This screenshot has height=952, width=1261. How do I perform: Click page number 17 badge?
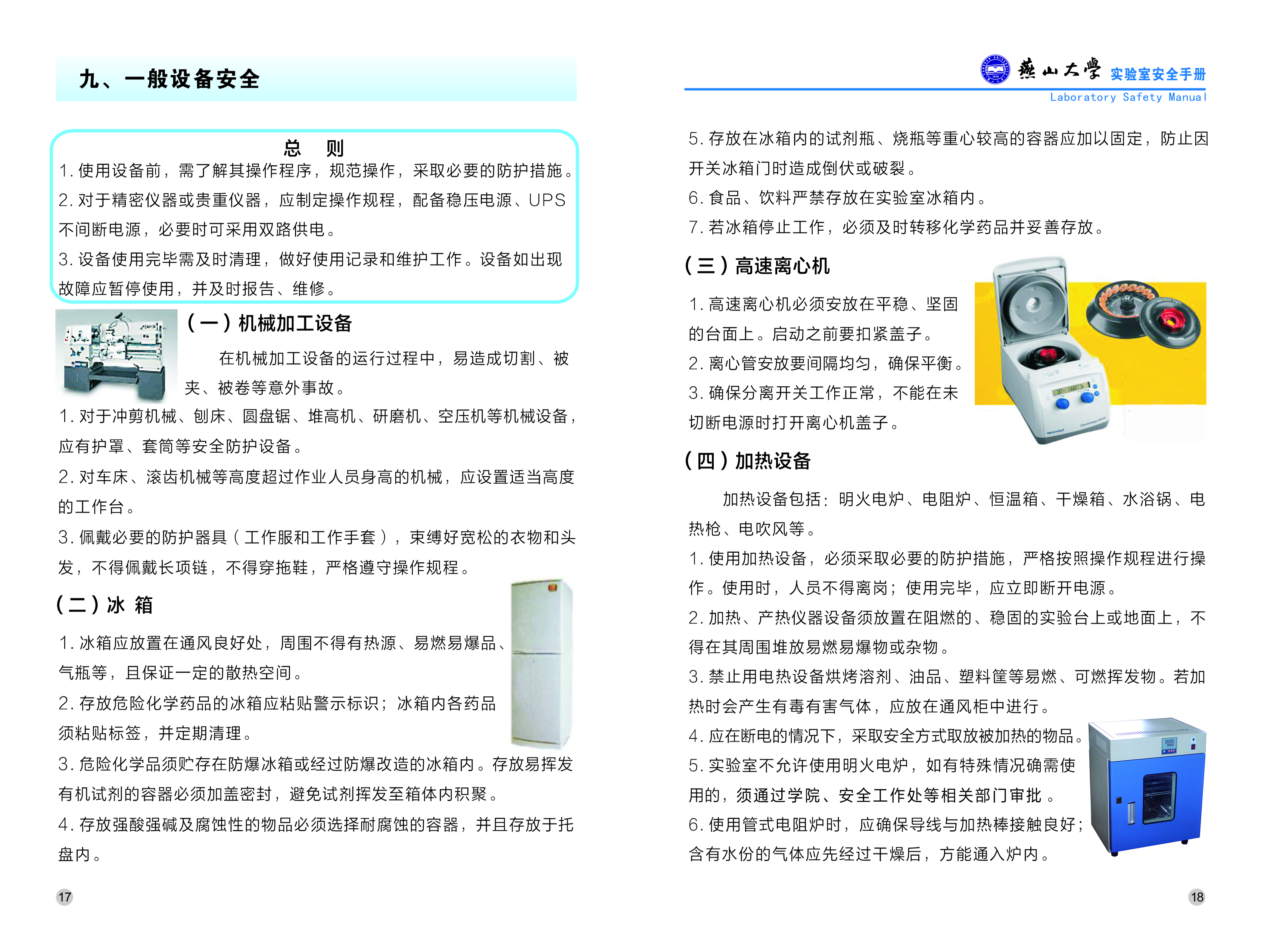pyautogui.click(x=65, y=897)
